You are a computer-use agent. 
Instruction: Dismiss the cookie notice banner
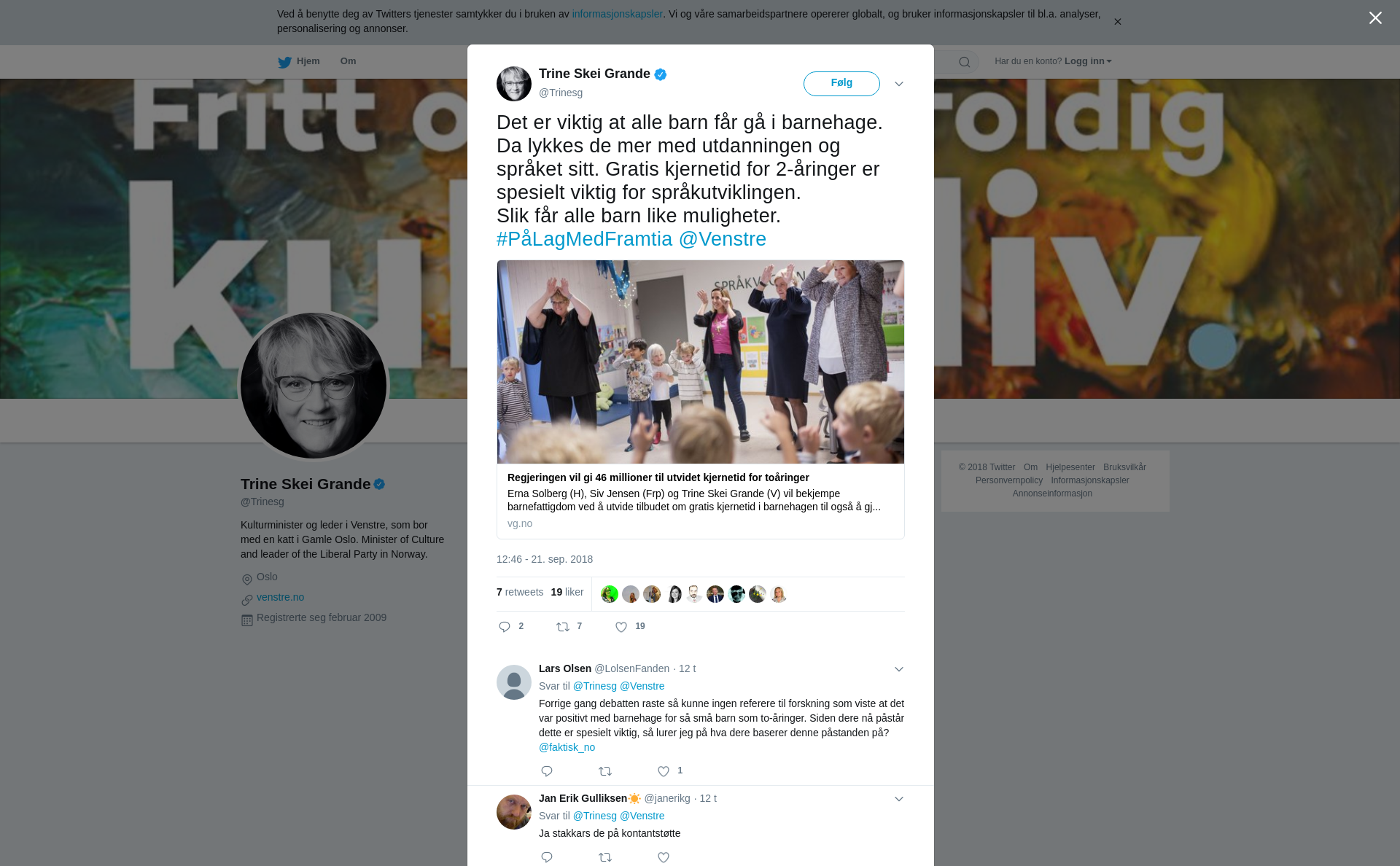(x=1117, y=22)
